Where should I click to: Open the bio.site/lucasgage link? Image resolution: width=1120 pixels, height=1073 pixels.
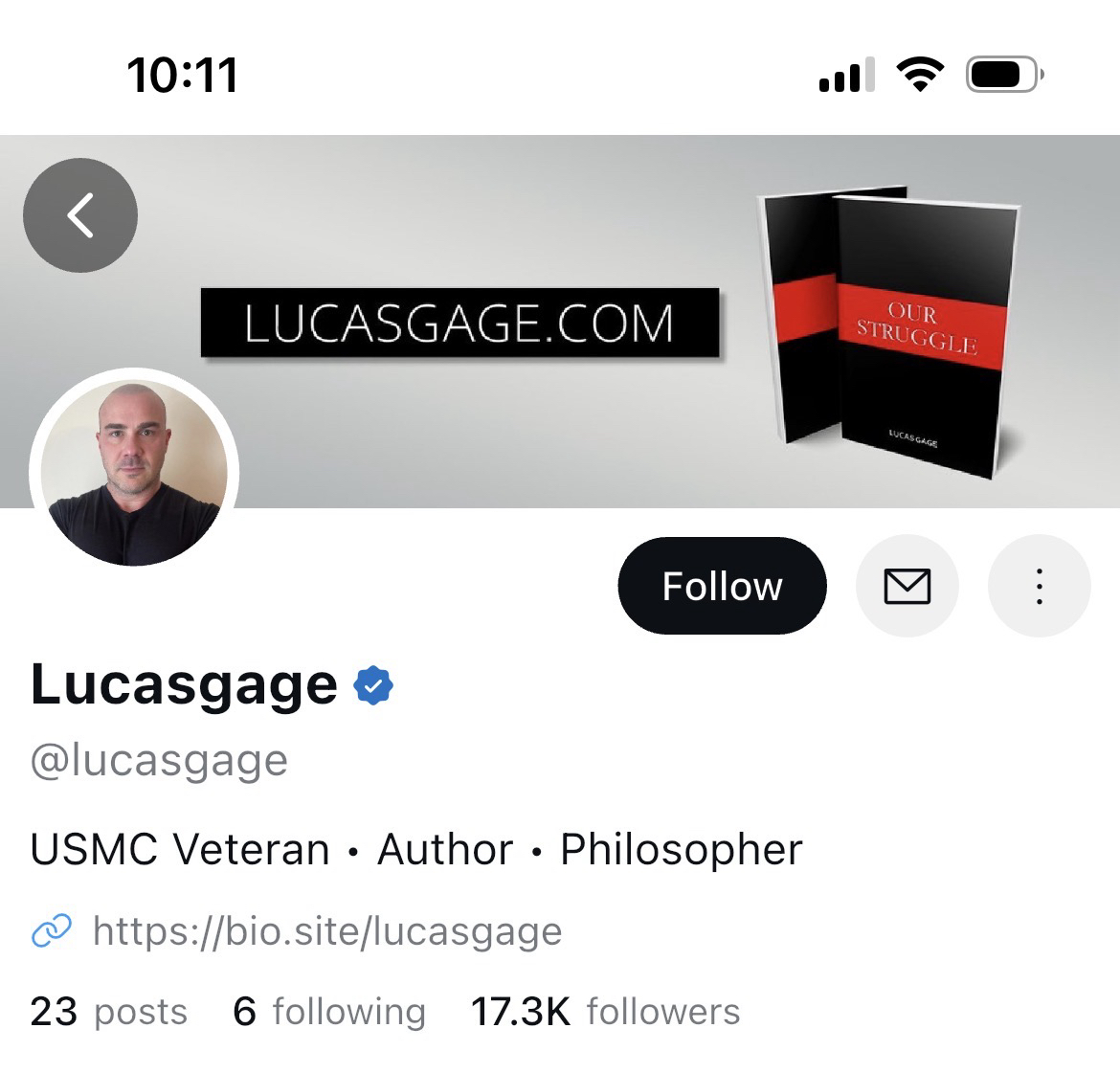click(x=327, y=930)
